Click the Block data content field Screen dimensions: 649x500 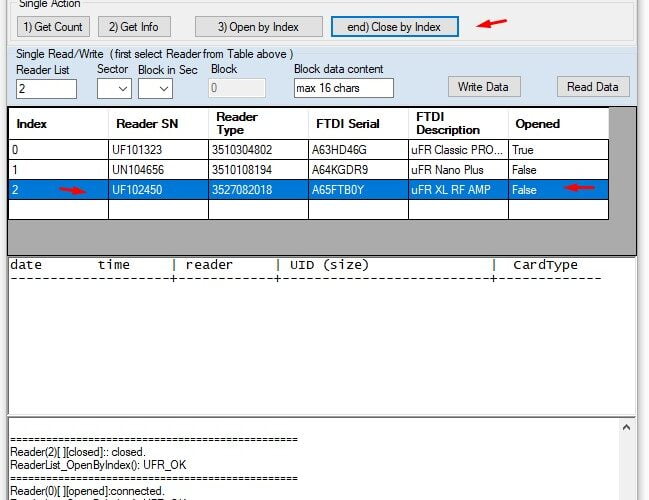click(x=344, y=88)
